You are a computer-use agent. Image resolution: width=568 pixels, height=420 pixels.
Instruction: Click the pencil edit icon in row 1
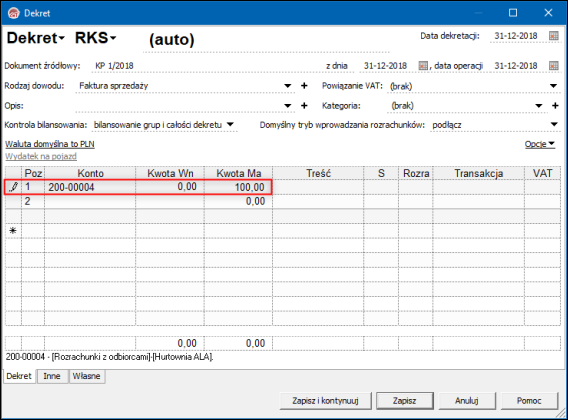pos(13,187)
